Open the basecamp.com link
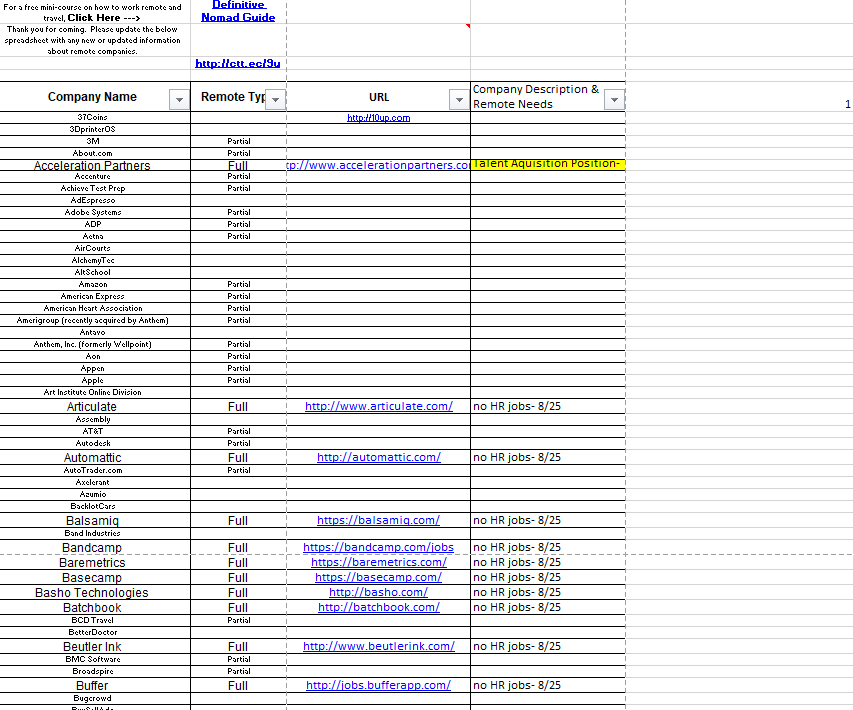The height and width of the screenshot is (710, 854). 379,577
